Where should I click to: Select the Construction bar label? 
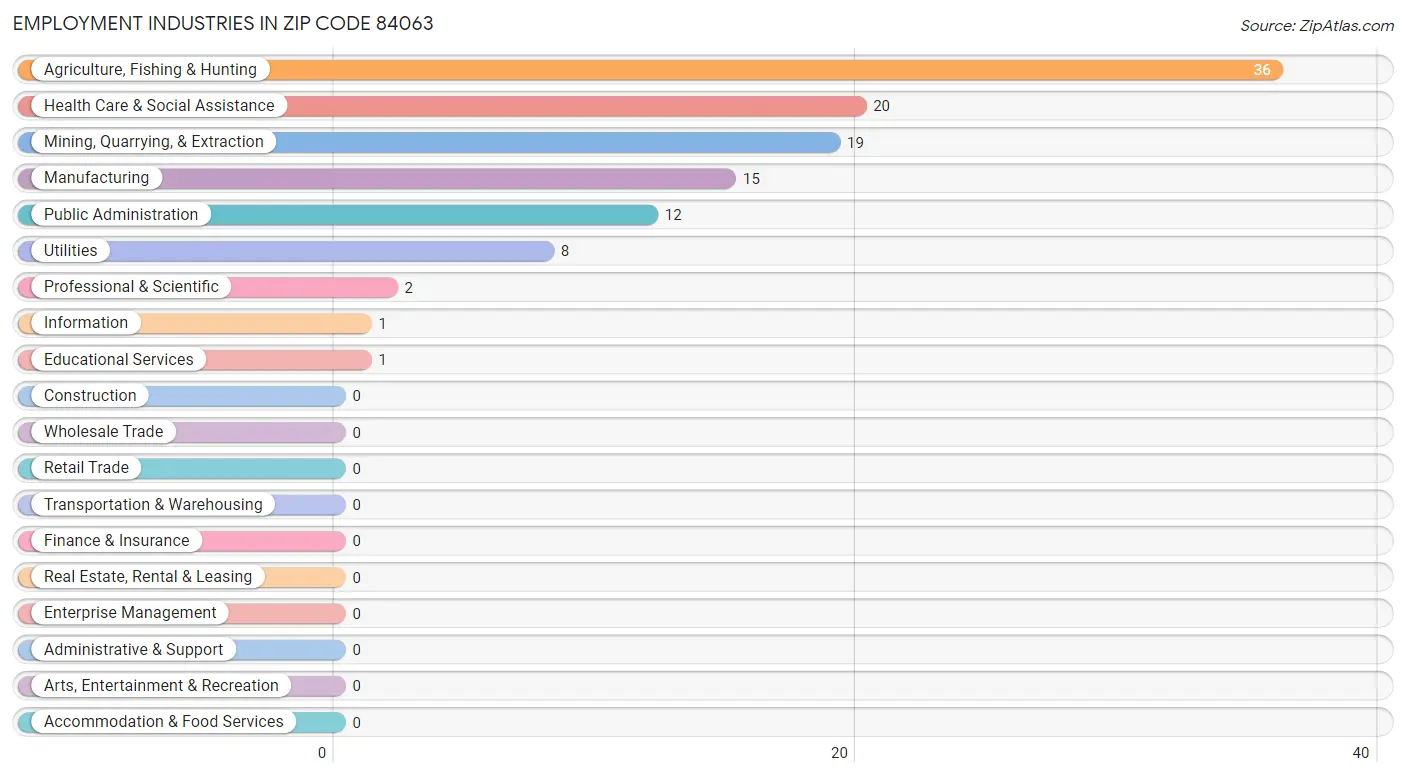(90, 395)
